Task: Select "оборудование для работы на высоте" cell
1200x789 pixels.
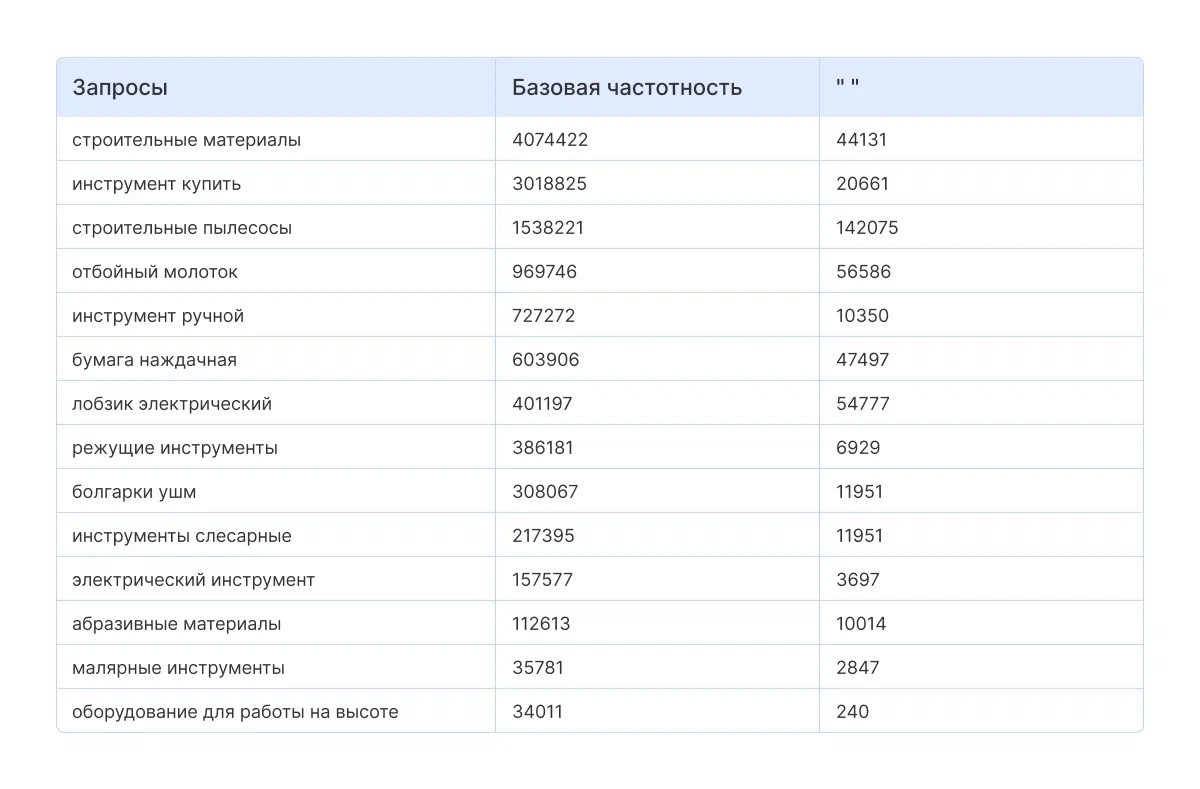Action: 235,712
